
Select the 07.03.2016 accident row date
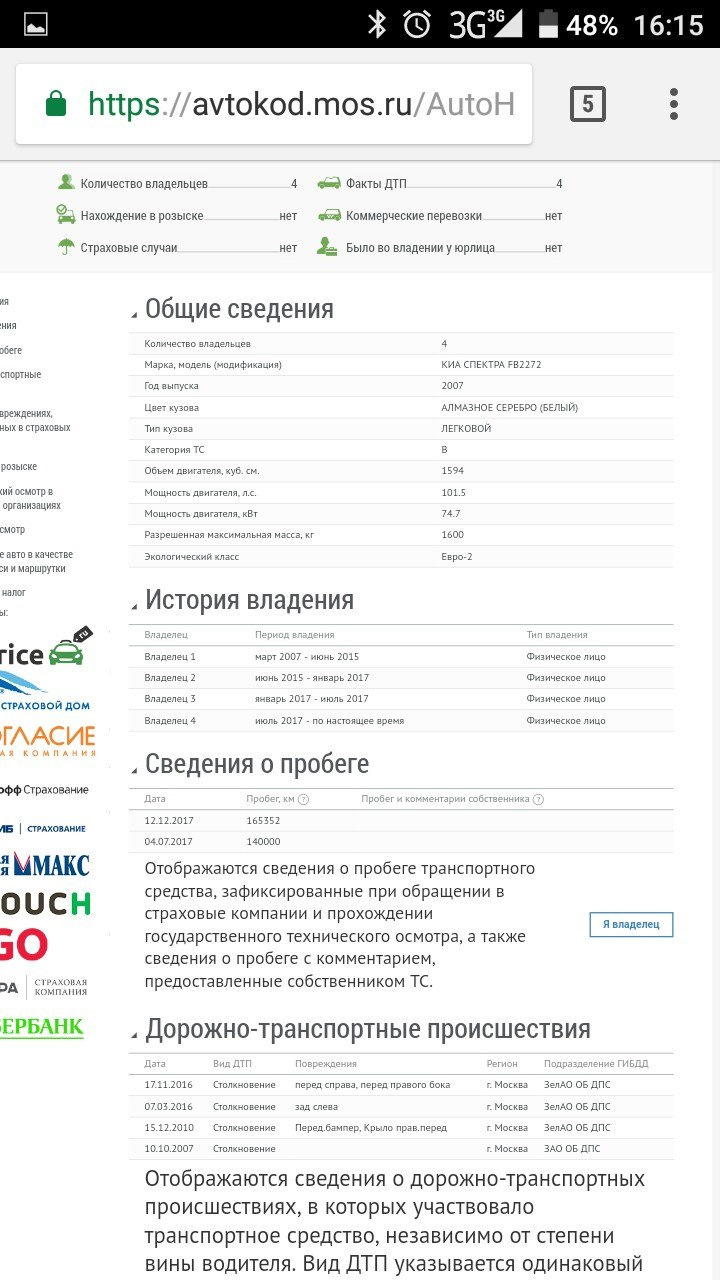[x=168, y=1106]
